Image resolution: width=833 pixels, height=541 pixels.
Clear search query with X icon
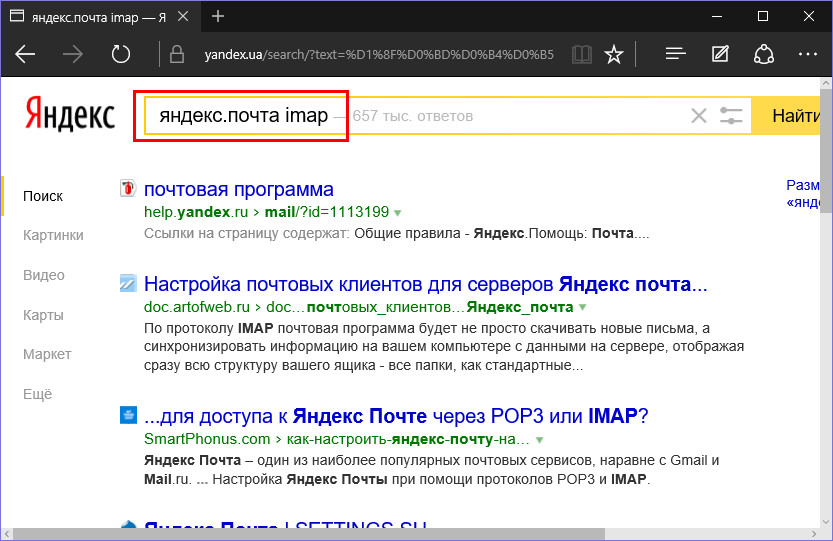coord(699,116)
